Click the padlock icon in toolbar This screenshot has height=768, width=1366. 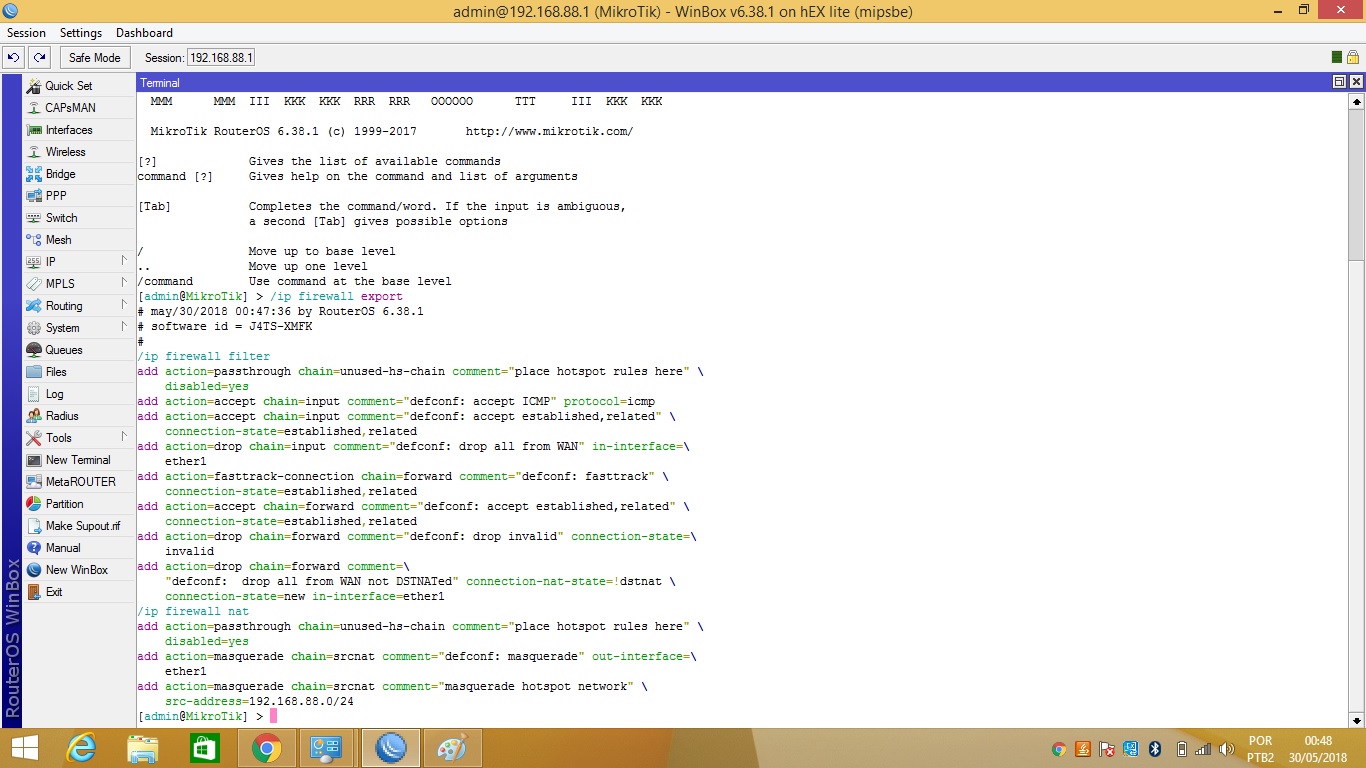coord(1352,58)
